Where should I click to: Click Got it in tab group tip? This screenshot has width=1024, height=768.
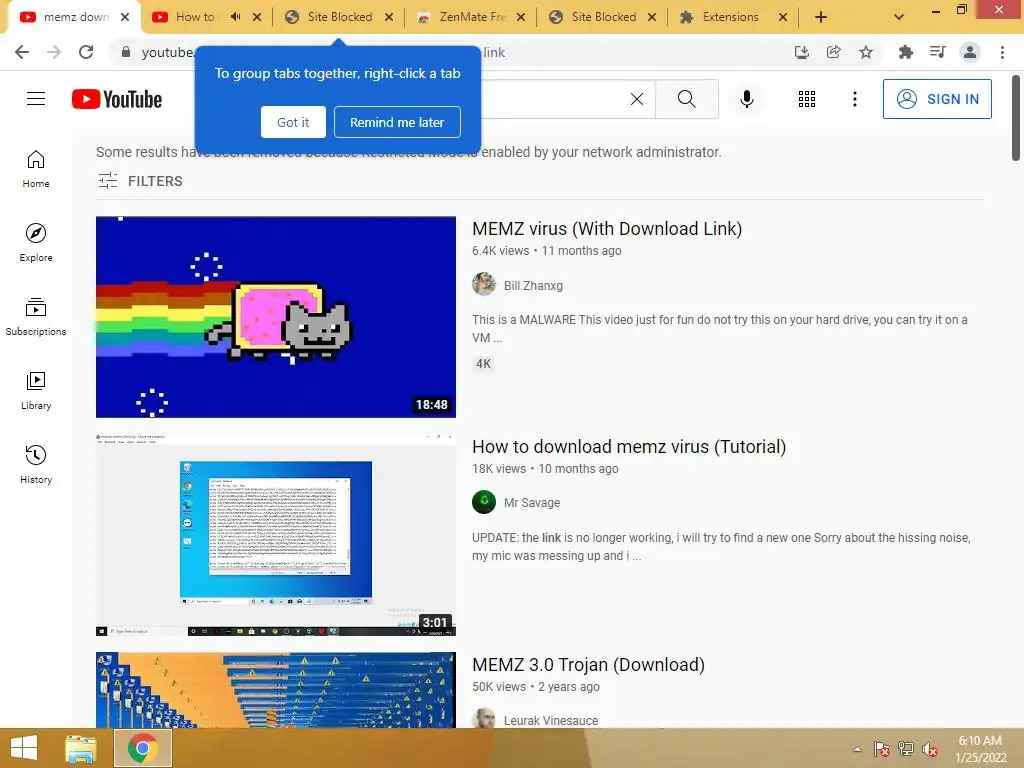293,122
